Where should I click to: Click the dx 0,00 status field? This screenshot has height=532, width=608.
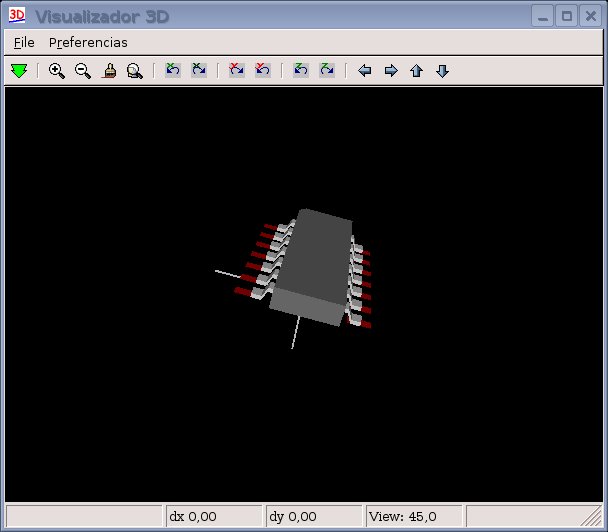click(x=213, y=517)
